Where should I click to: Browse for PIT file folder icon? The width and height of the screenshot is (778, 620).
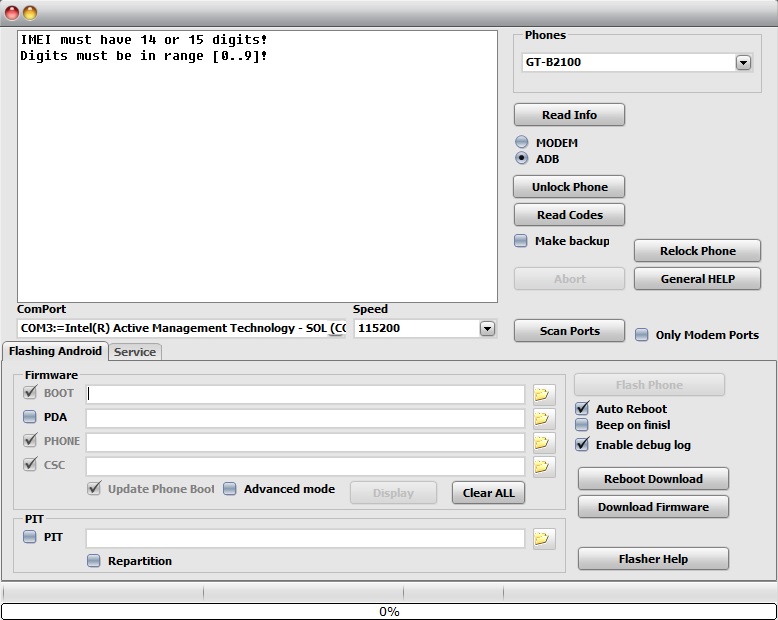click(x=544, y=539)
